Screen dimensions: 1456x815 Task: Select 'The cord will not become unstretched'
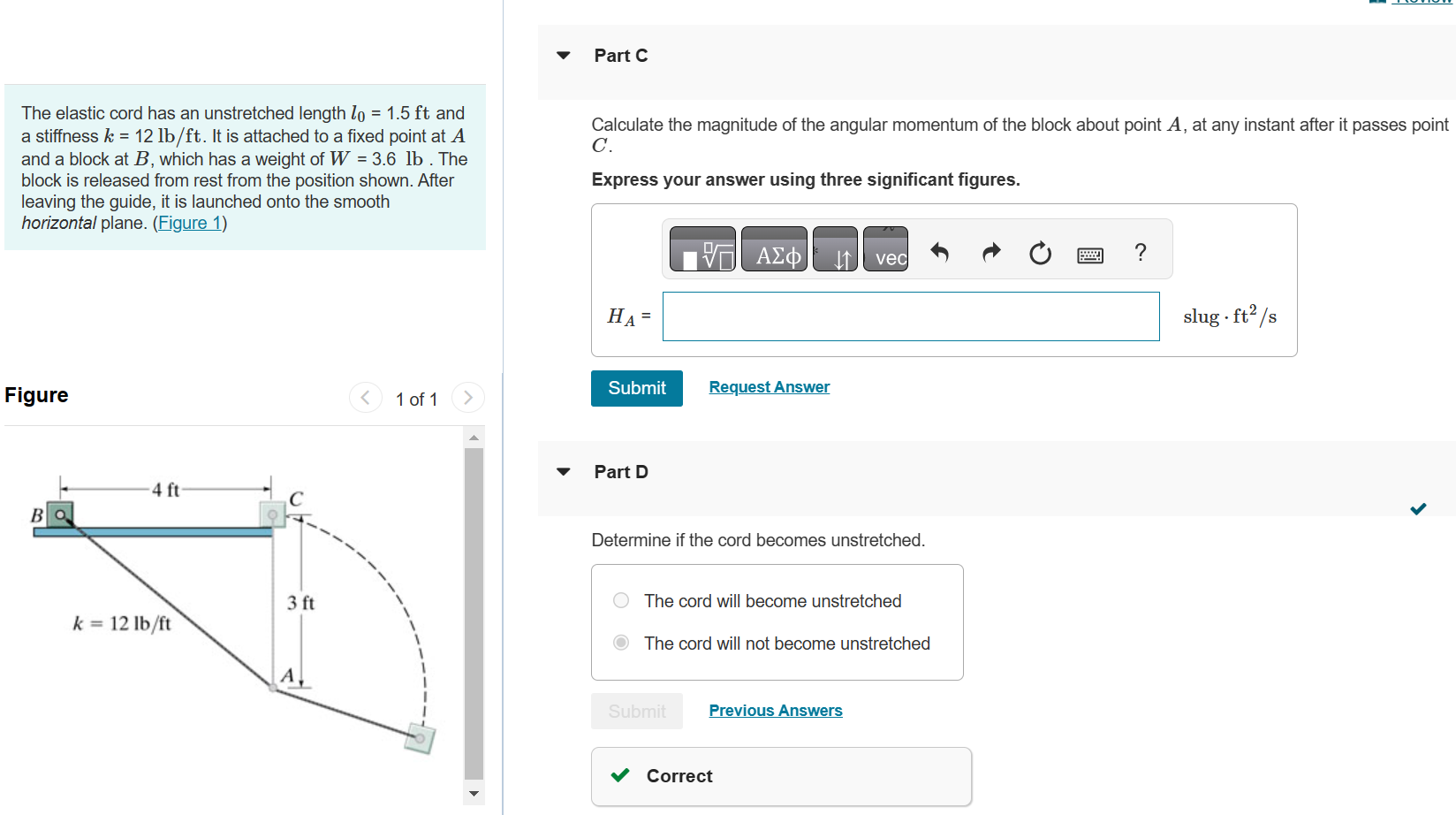click(620, 643)
